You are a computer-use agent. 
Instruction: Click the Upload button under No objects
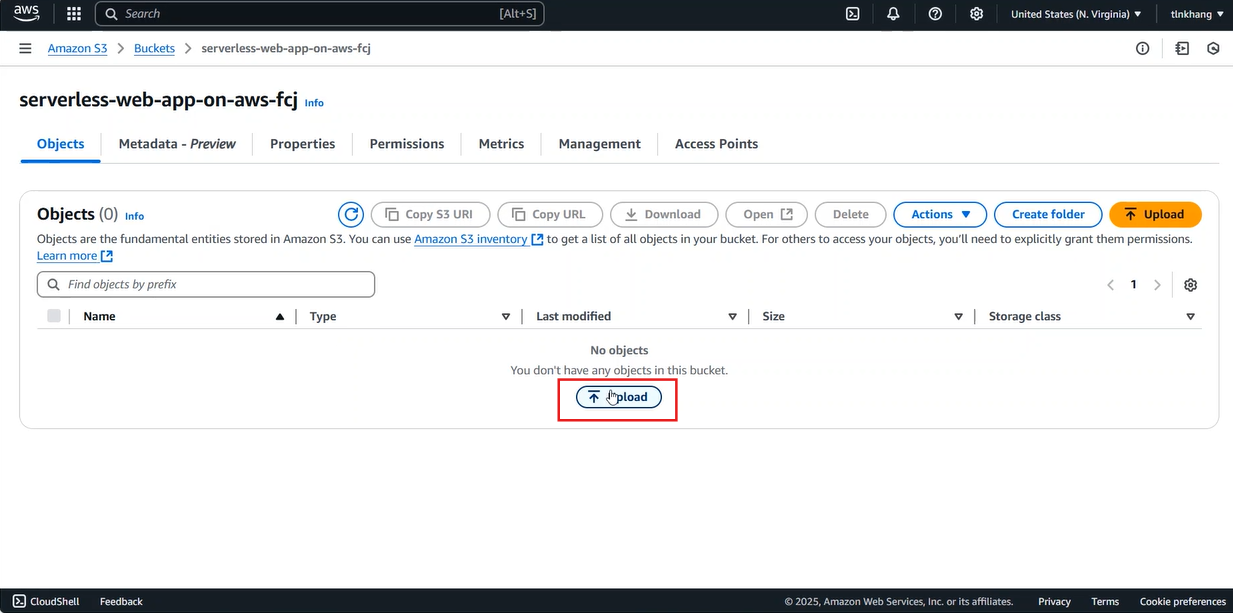click(619, 397)
